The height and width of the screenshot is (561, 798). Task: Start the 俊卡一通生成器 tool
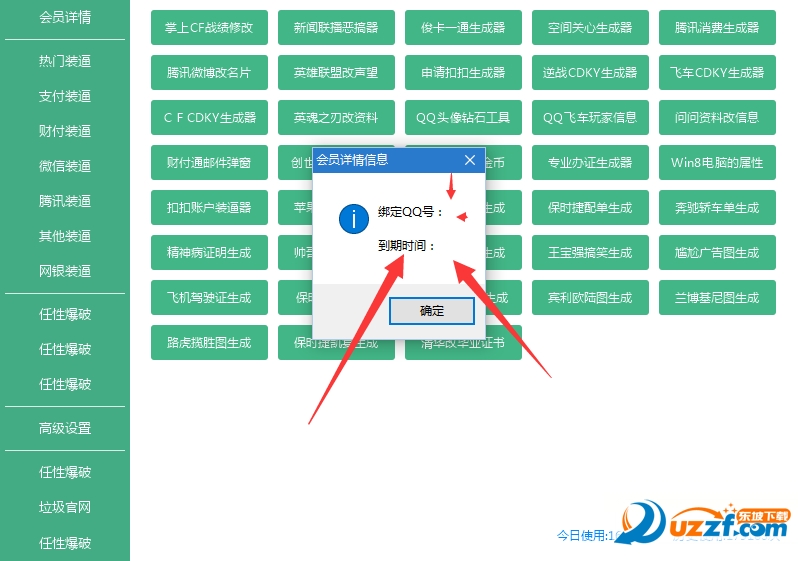pyautogui.click(x=463, y=27)
